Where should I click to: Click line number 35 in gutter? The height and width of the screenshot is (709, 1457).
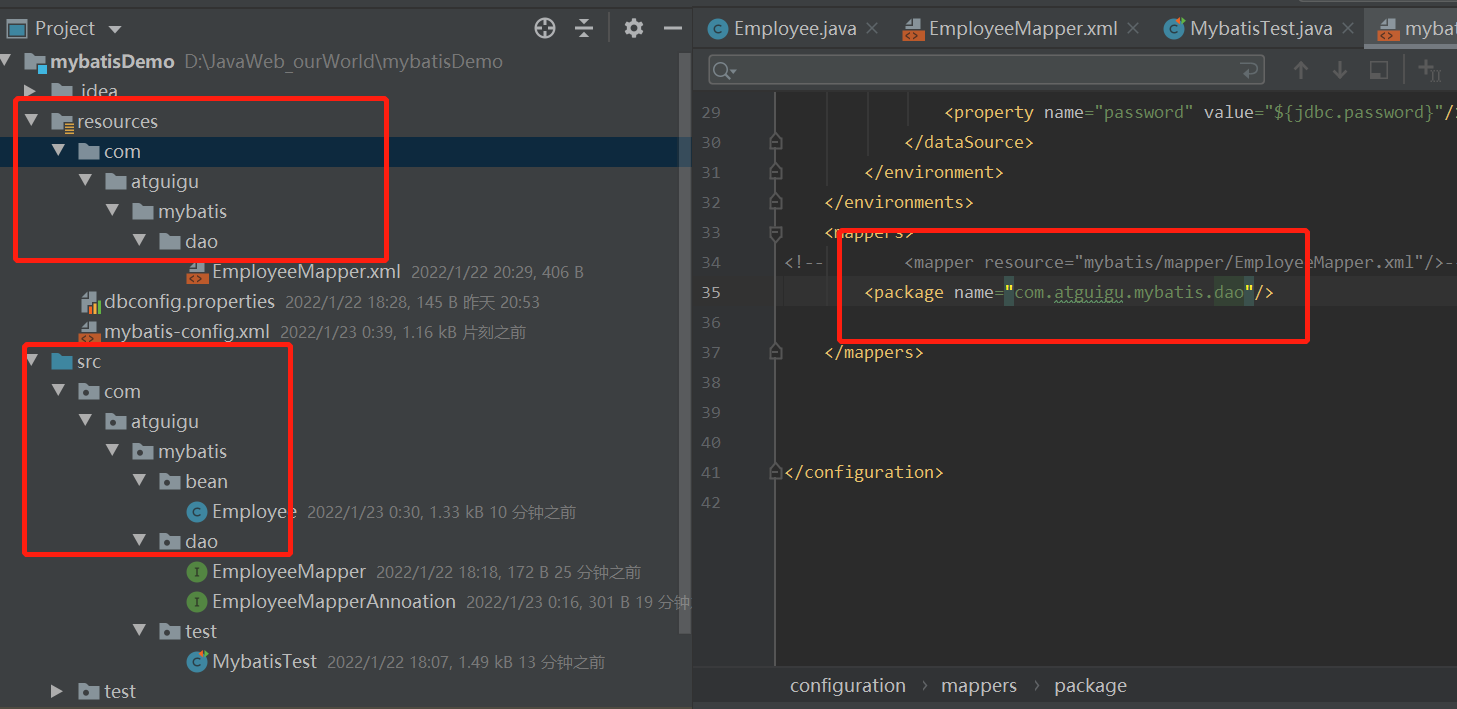point(711,292)
